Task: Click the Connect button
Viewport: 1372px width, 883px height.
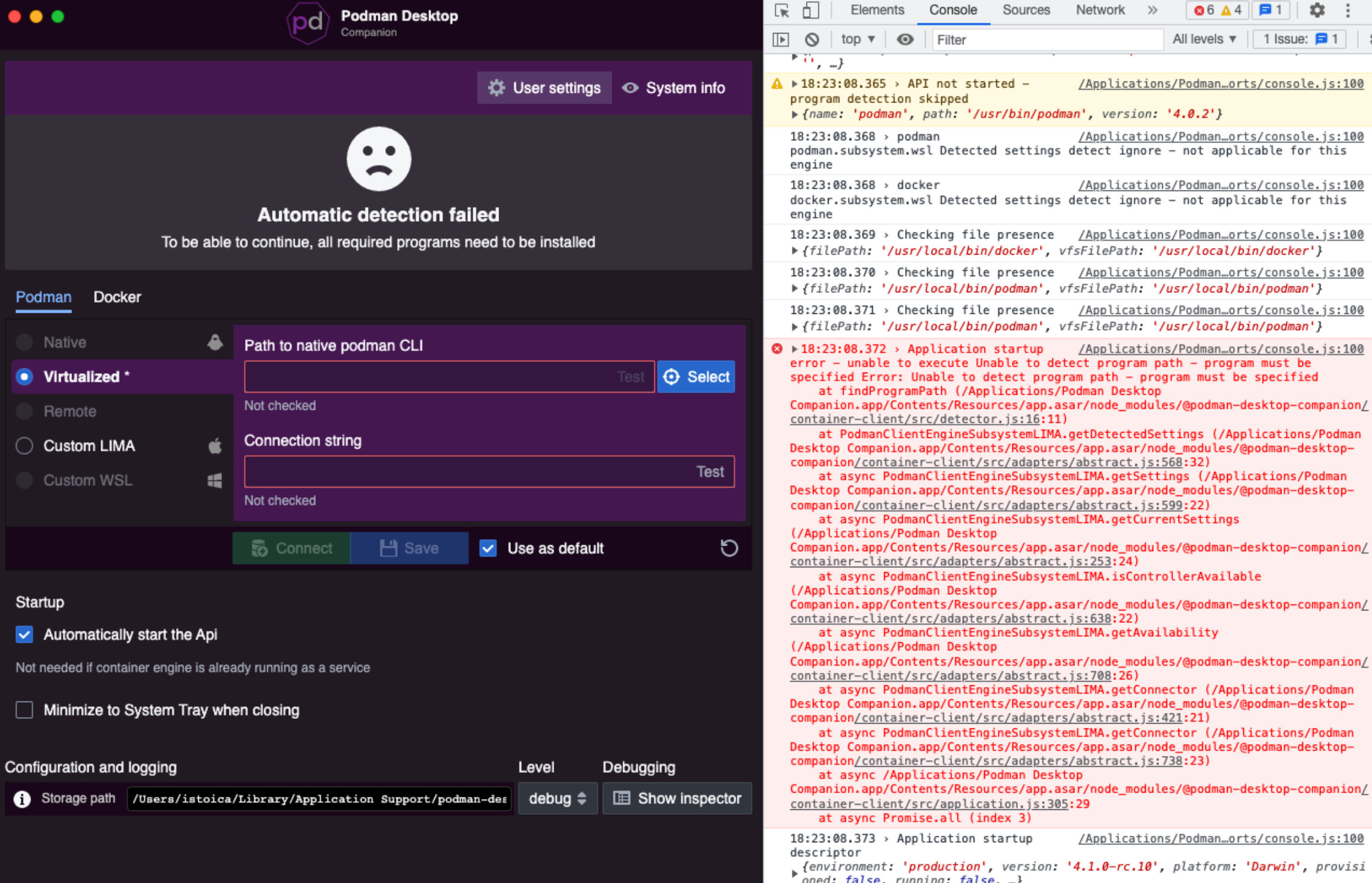Action: click(x=291, y=548)
